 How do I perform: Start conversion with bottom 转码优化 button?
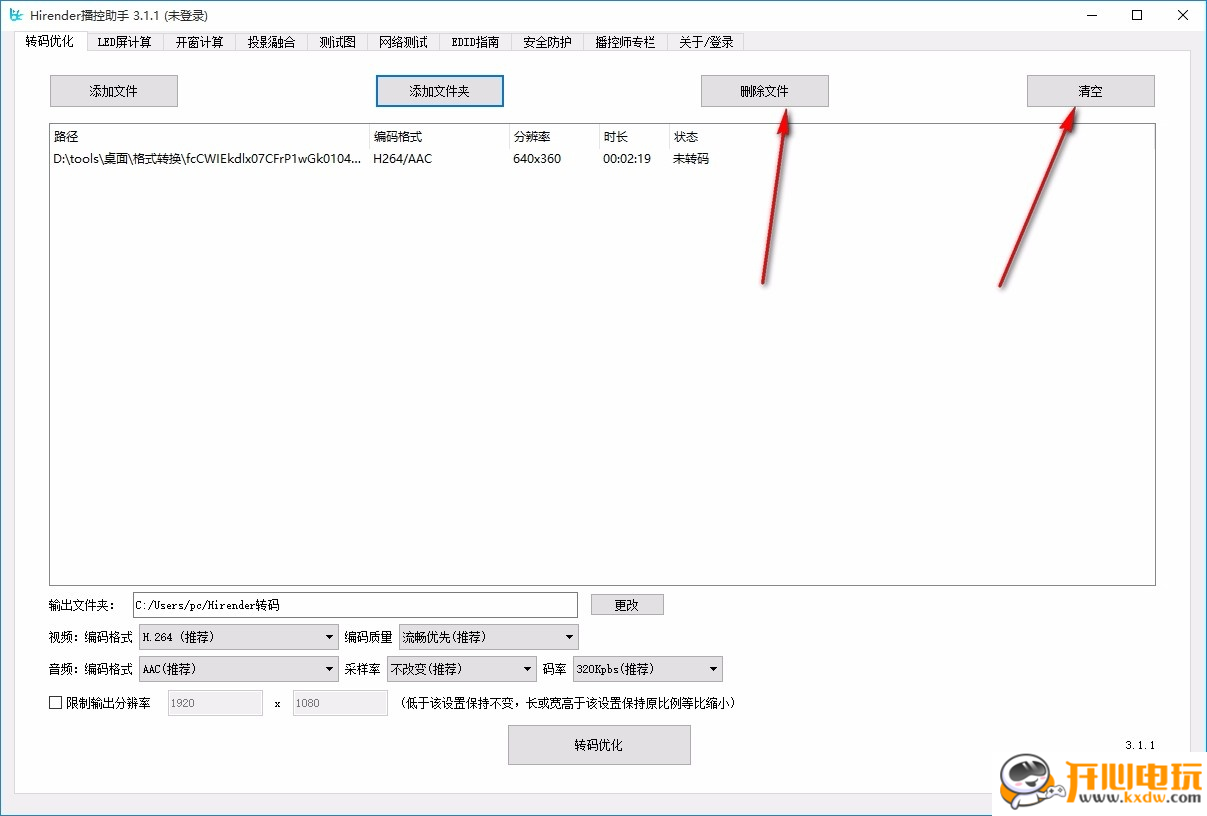pyautogui.click(x=599, y=745)
